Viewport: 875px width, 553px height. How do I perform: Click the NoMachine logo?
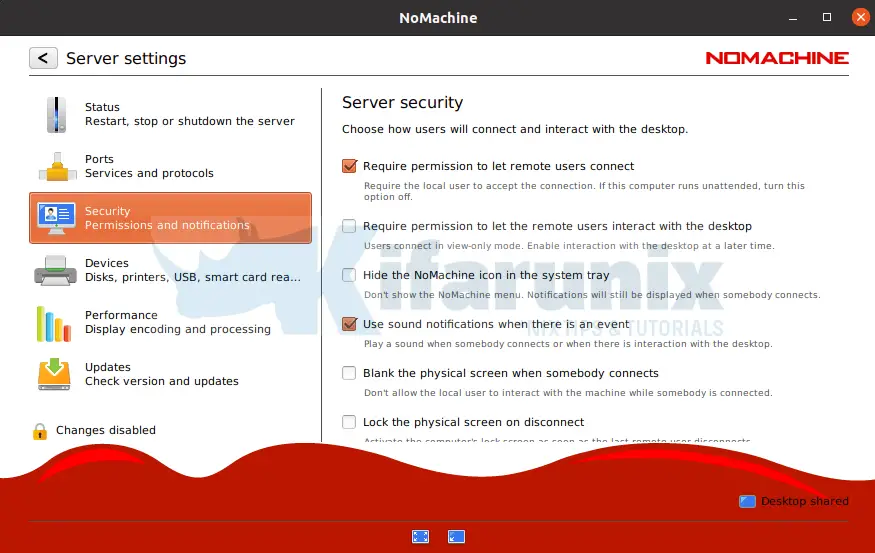(777, 58)
